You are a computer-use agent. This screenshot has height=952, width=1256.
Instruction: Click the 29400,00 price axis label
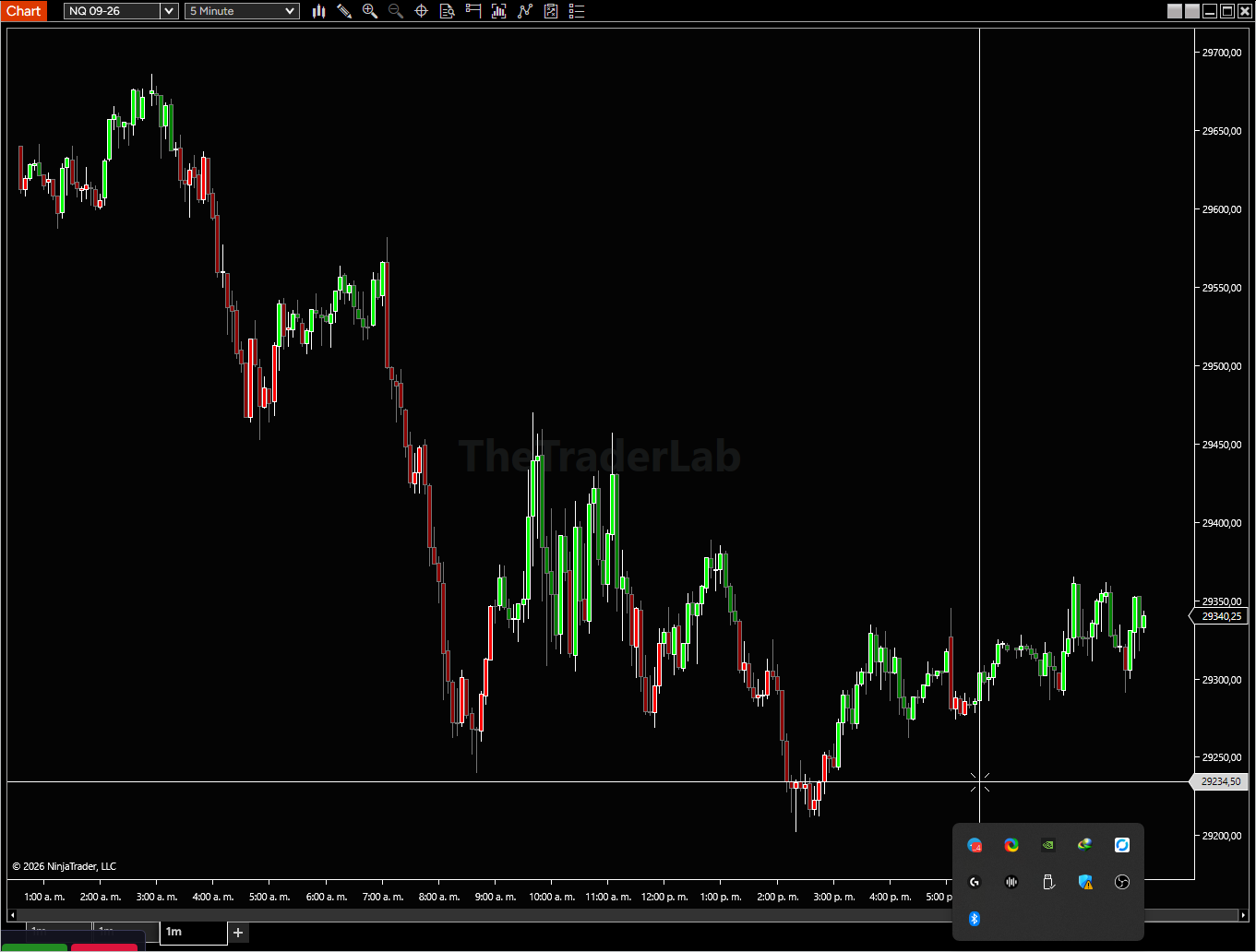(1221, 523)
